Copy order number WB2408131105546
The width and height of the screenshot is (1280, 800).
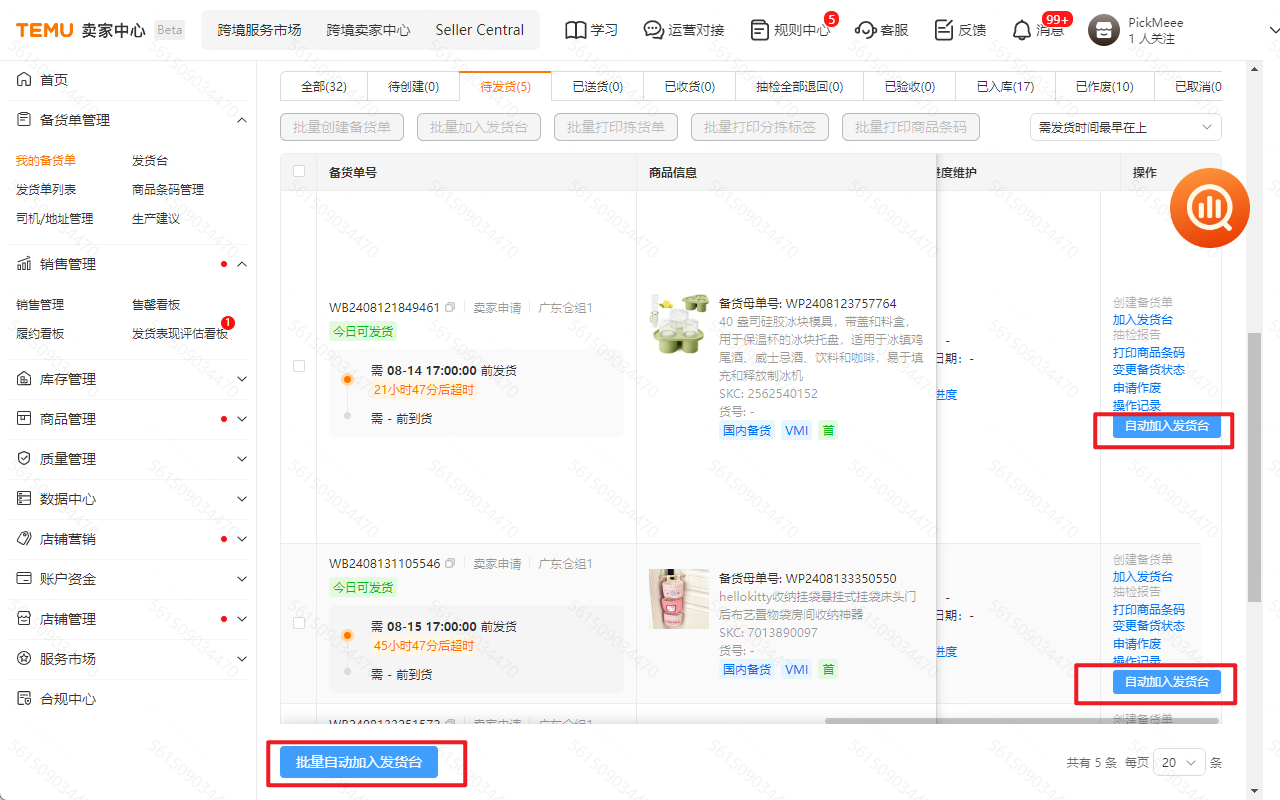450,564
